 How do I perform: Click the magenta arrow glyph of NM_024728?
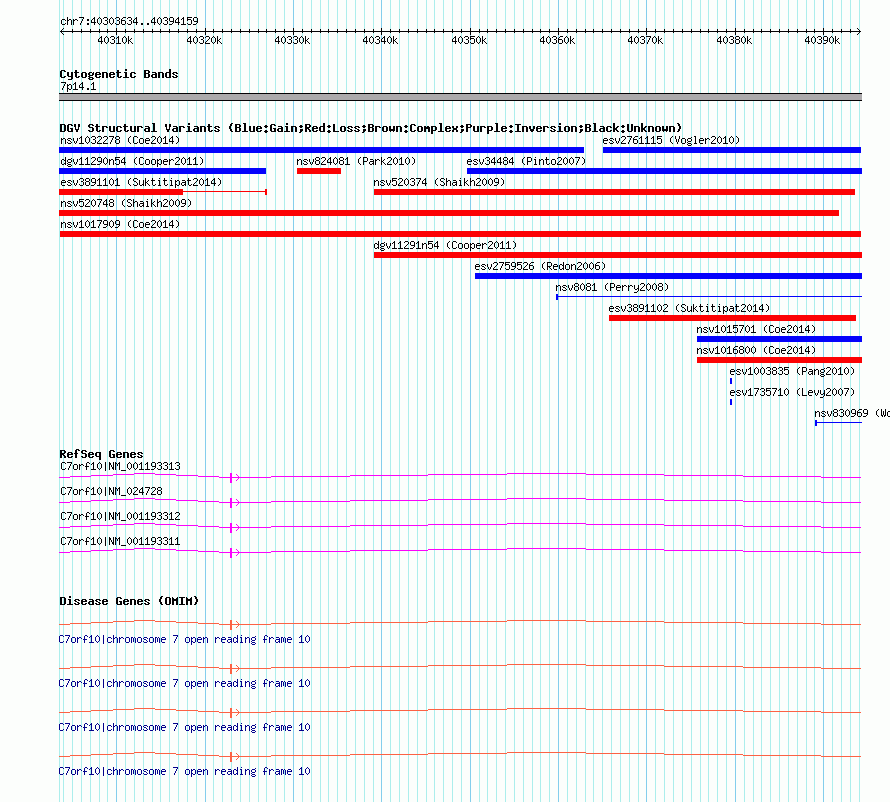234,503
